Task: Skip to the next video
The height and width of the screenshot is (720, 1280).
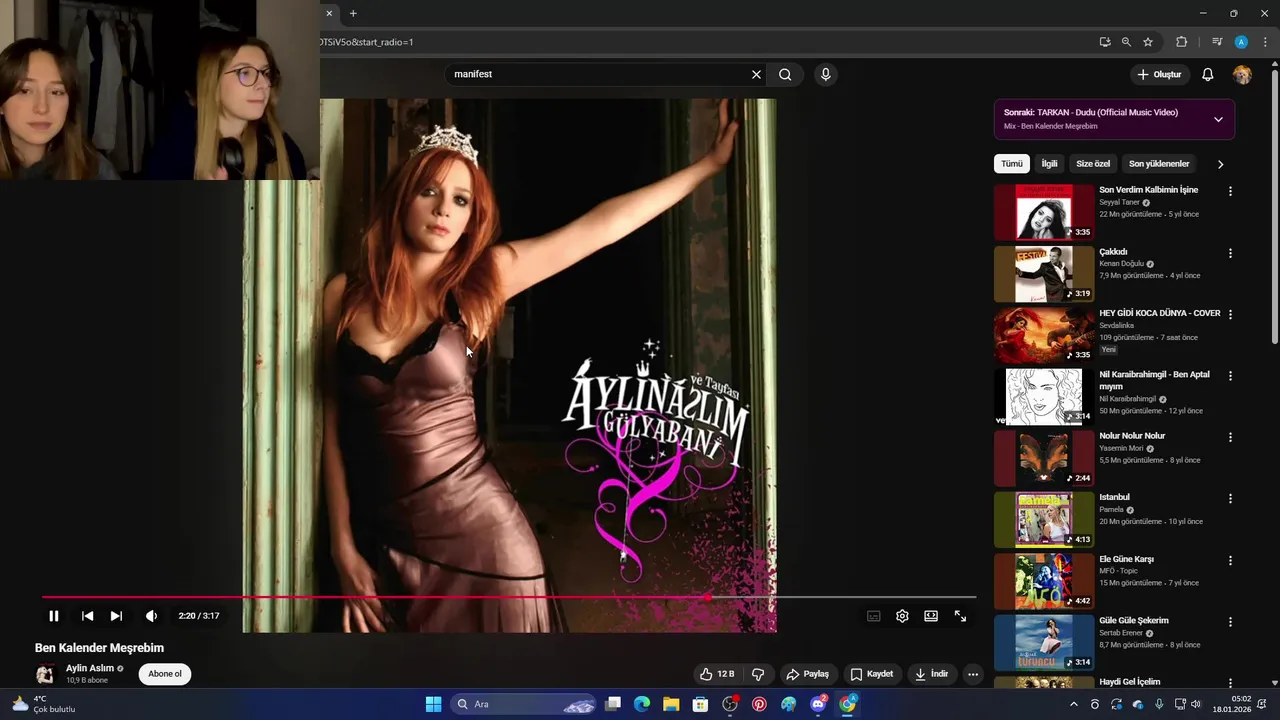Action: click(116, 616)
